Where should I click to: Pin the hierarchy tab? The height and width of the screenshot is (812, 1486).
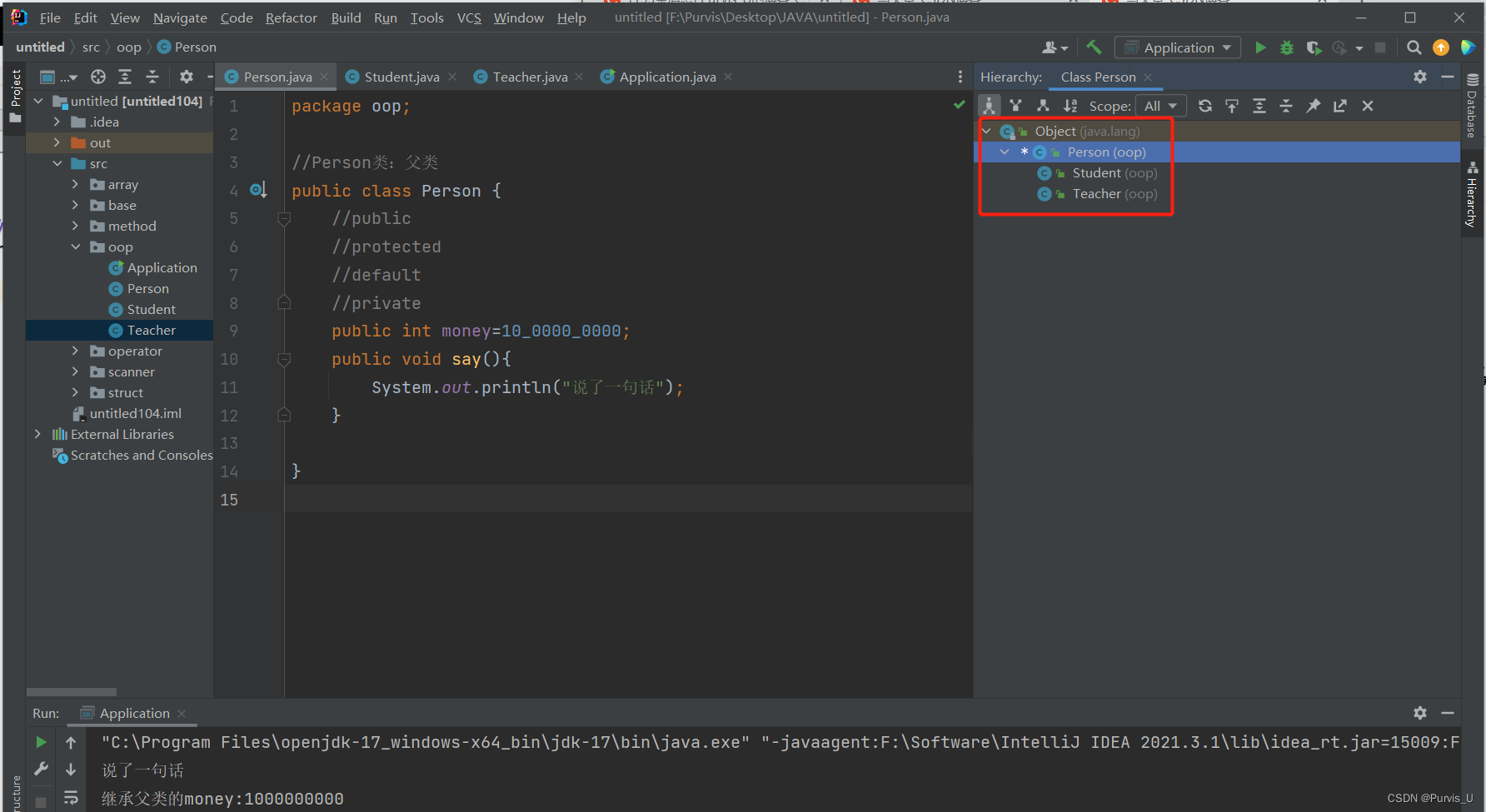point(1314,106)
